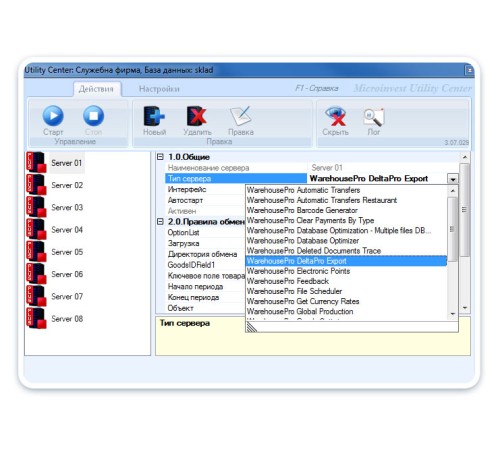
Task: Click the Старт play icon
Action: pyautogui.click(x=53, y=116)
